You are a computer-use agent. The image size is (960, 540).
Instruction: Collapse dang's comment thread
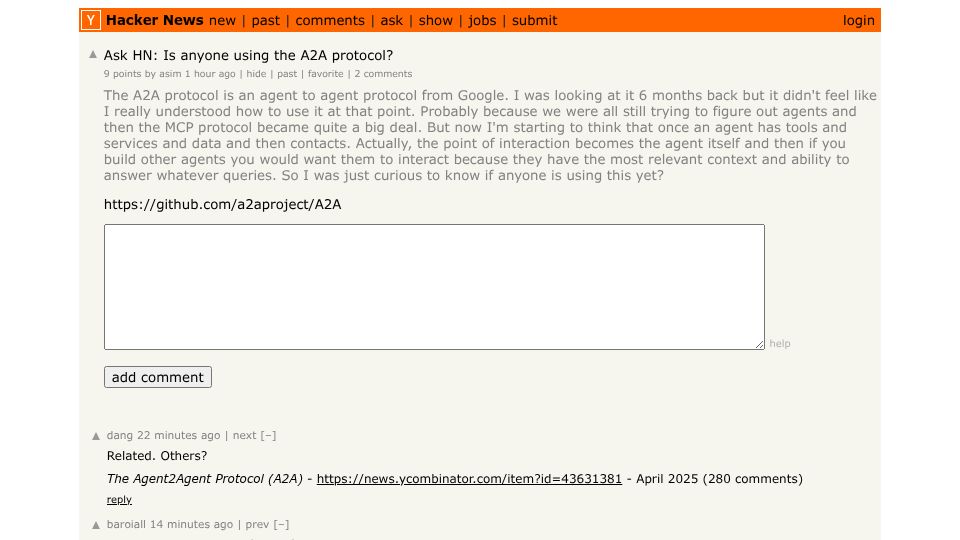point(268,435)
